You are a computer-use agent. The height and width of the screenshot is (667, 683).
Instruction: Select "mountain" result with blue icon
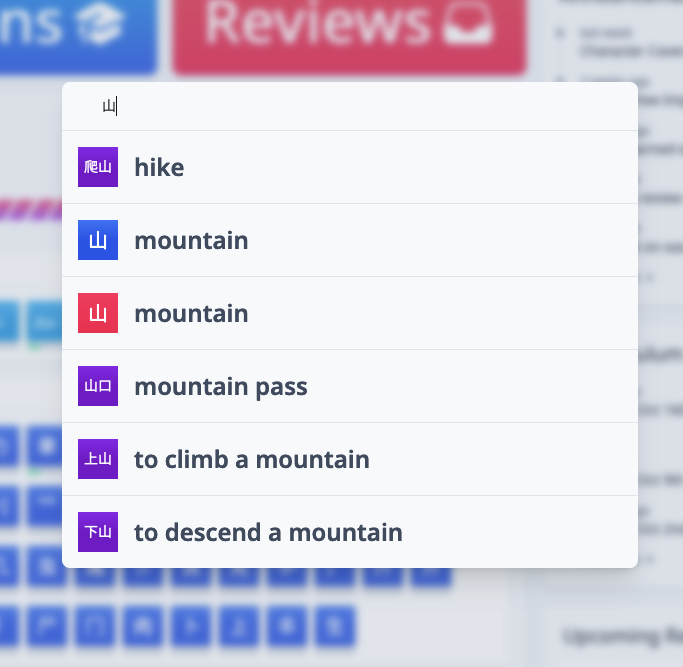(350, 240)
